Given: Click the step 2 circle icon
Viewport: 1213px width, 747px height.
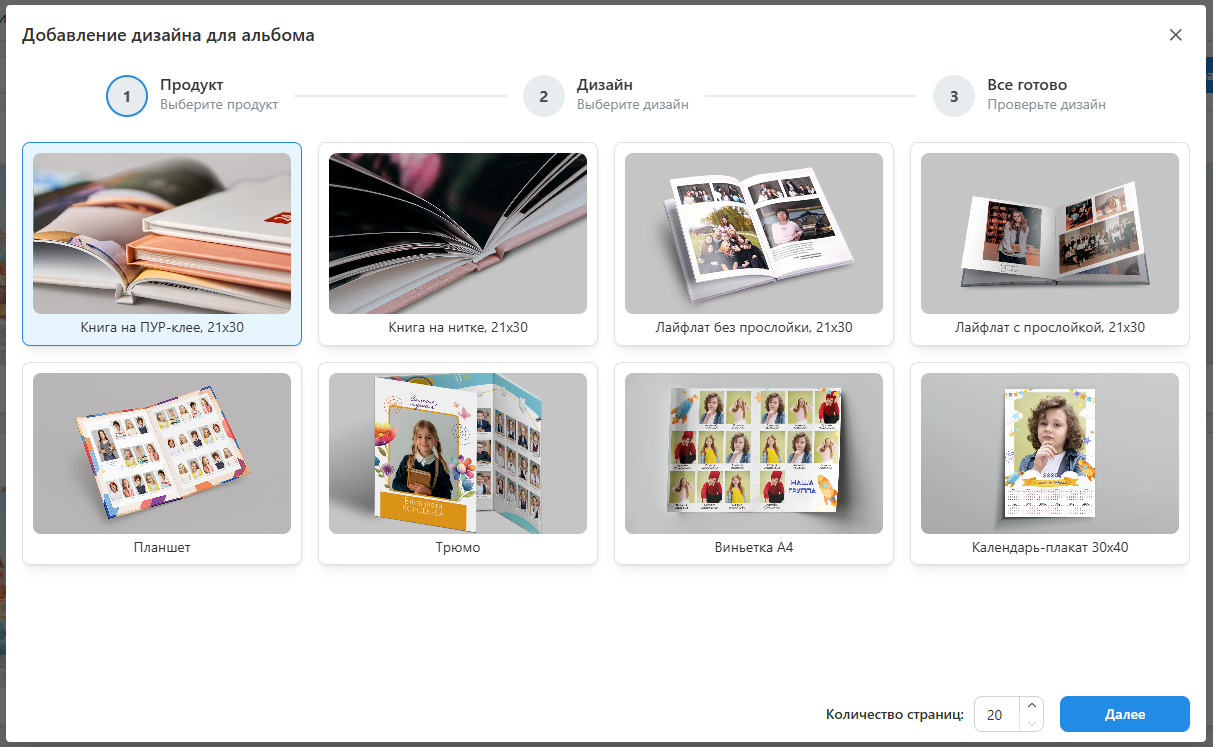Looking at the screenshot, I should [543, 96].
